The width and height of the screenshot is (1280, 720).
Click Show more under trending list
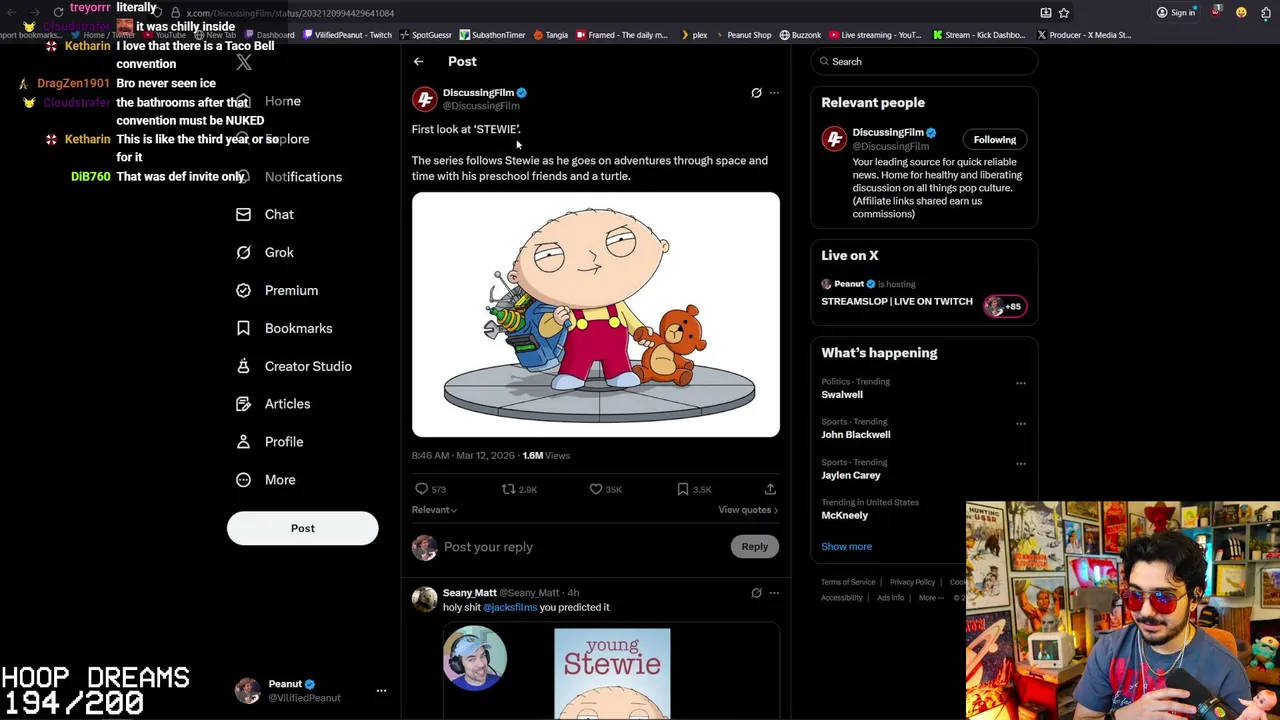tap(846, 546)
